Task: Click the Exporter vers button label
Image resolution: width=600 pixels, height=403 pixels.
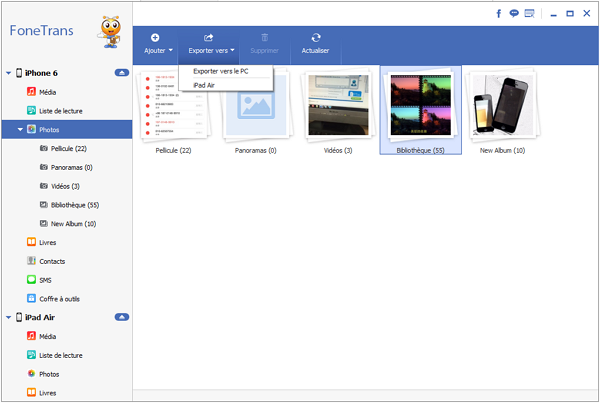Action: pyautogui.click(x=208, y=51)
